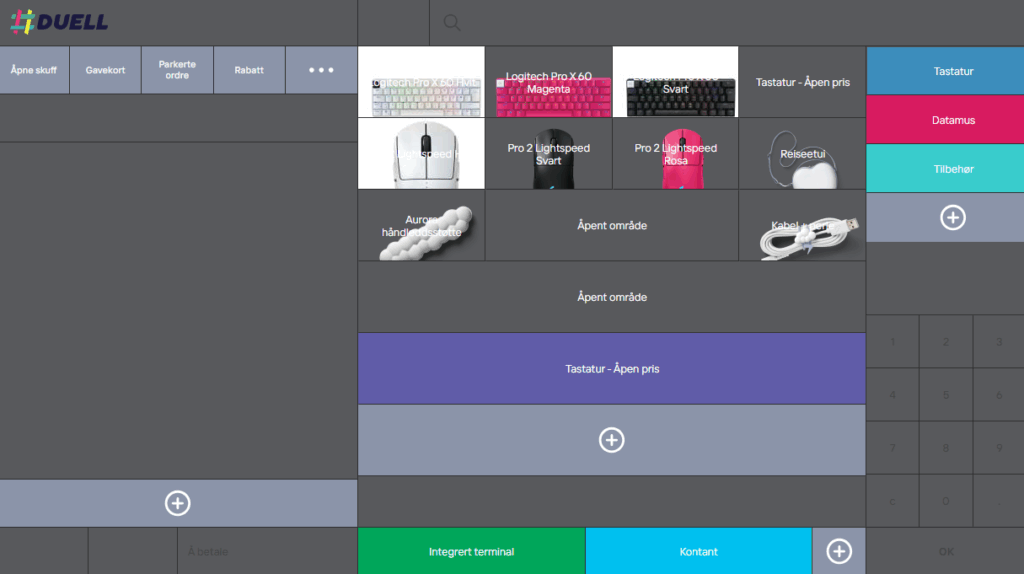1024x574 pixels.
Task: Click numpad clear key c
Action: click(892, 501)
